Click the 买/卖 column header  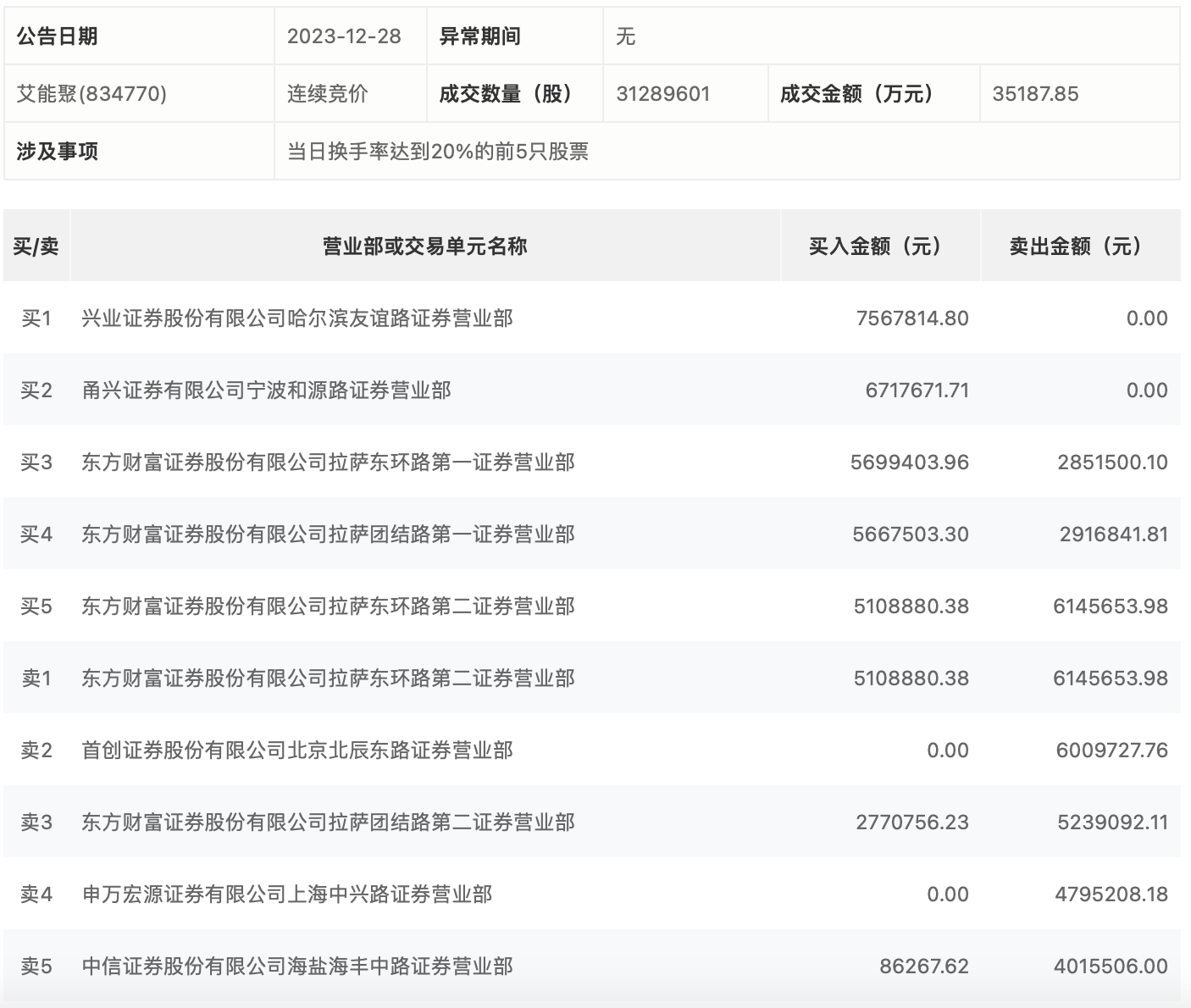coord(36,246)
